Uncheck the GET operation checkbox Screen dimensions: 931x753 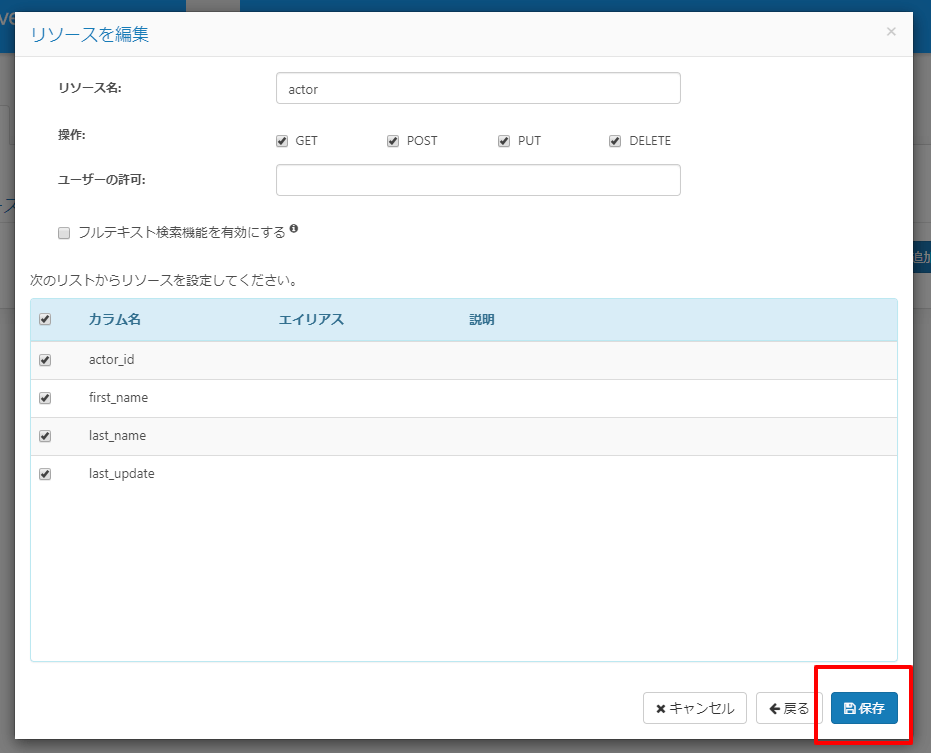(282, 141)
